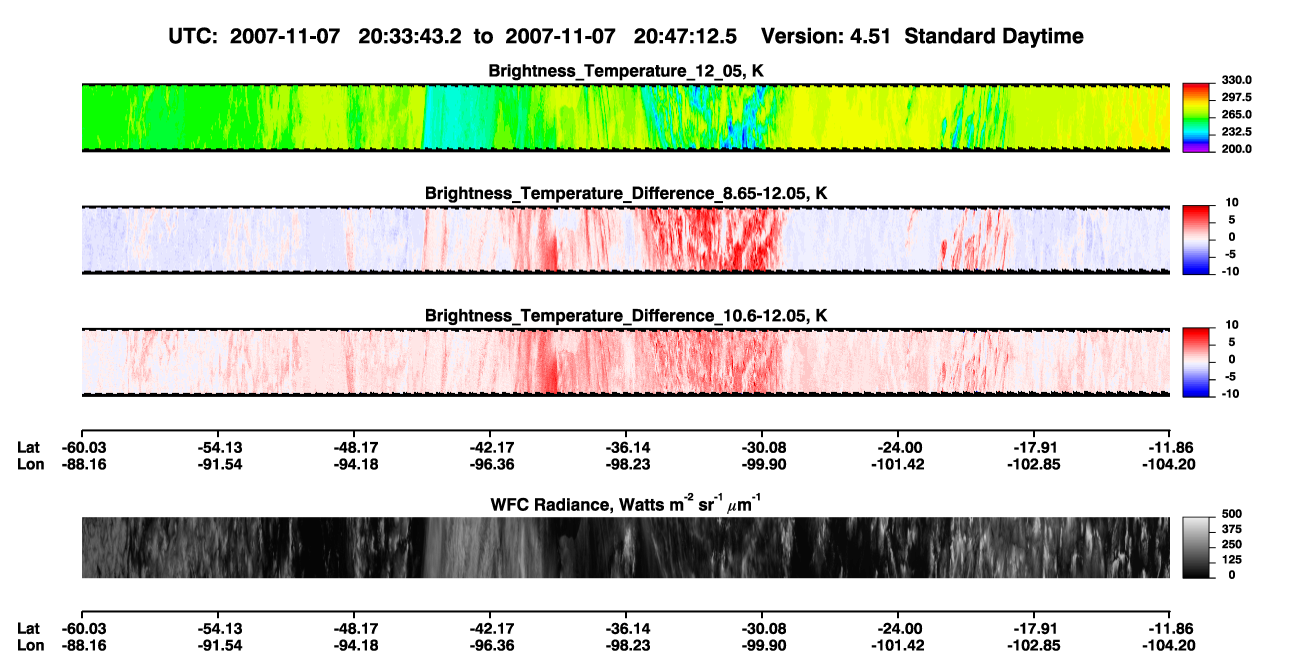Select the 'WFC Radiance, Watts m-2 sr-1 µm-1' title
The width and height of the screenshot is (1300, 667).
(626, 503)
